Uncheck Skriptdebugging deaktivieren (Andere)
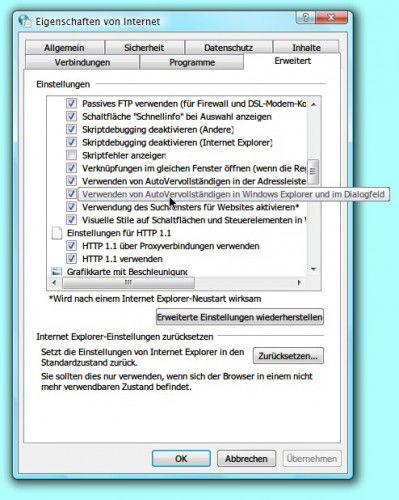This screenshot has height=500, width=399. point(71,129)
